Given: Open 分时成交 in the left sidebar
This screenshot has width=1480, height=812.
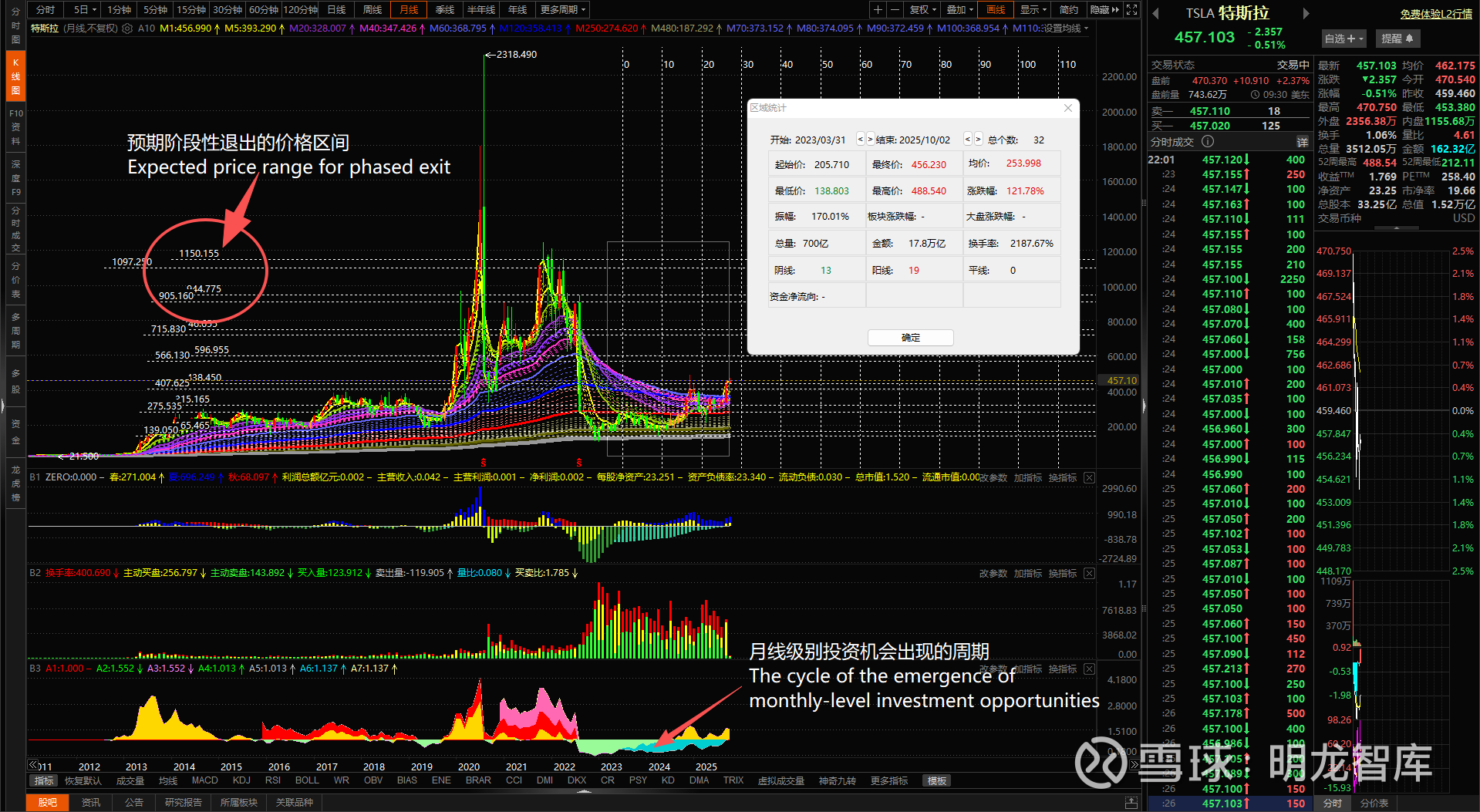Looking at the screenshot, I should click(x=15, y=229).
